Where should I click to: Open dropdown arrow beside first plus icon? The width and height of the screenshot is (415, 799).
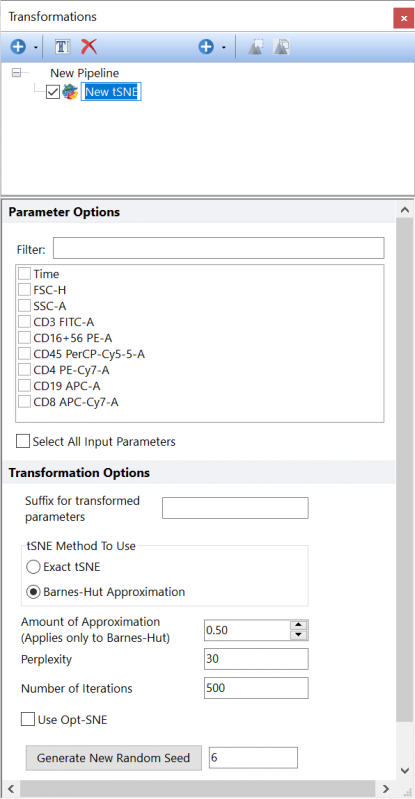point(35,47)
